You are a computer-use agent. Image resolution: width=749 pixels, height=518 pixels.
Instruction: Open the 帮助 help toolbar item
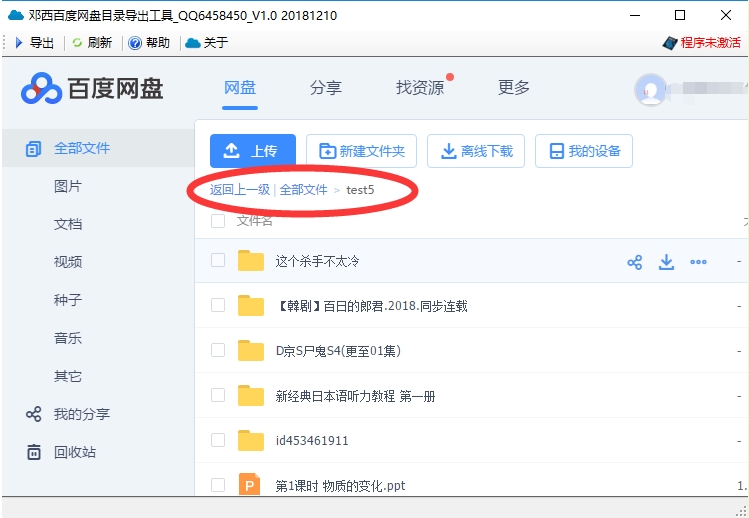(x=150, y=43)
